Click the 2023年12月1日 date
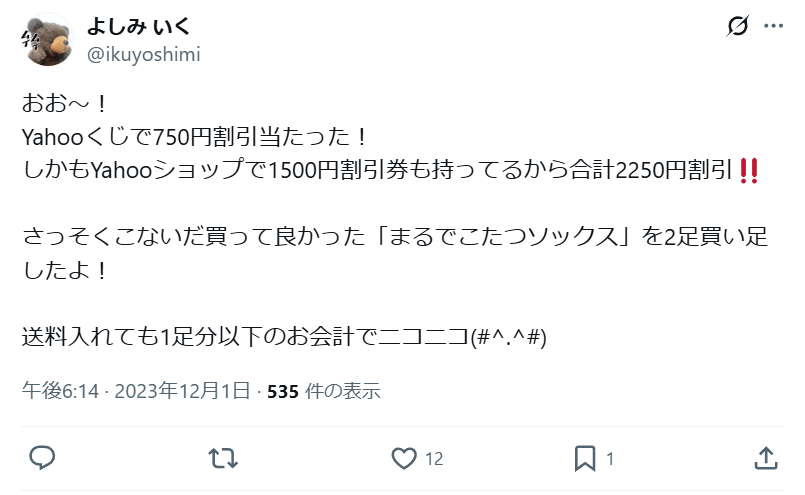 [182, 391]
